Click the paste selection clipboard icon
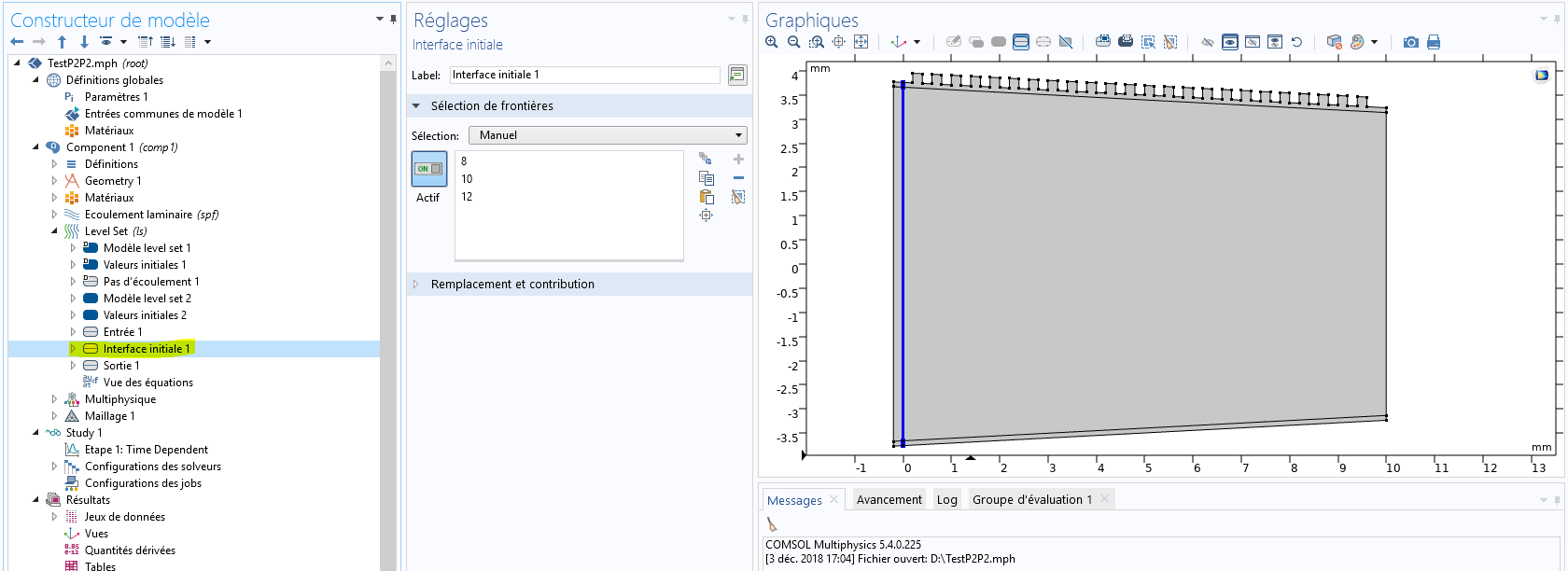The image size is (1568, 571). [707, 197]
